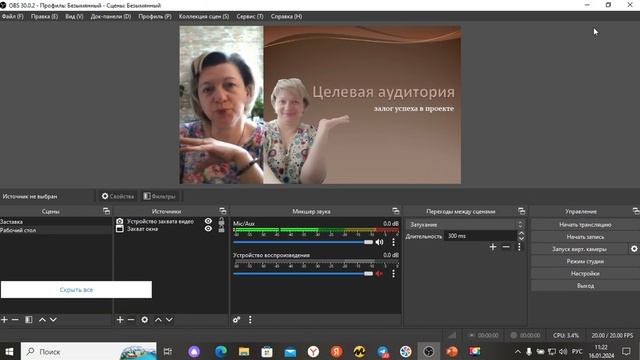The width and height of the screenshot is (640, 360).
Task: Click the preview canvas with presentation
Action: [x=320, y=105]
